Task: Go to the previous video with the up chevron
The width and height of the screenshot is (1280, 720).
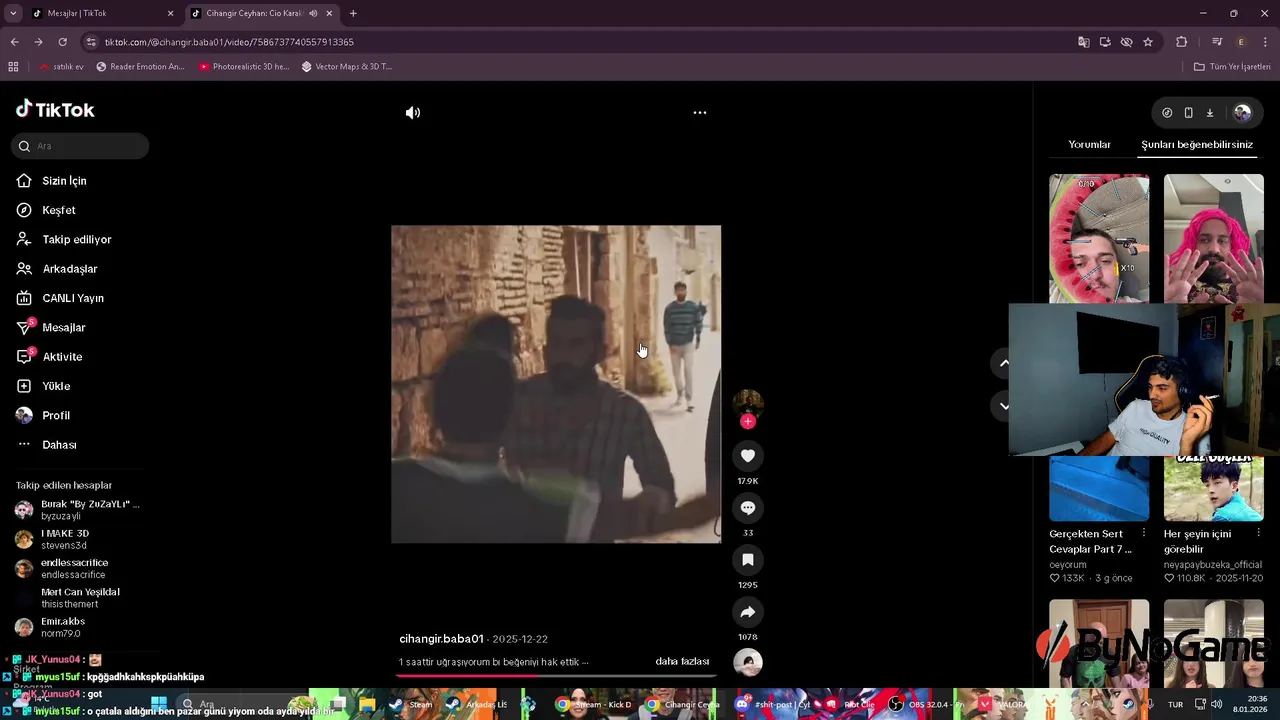Action: pyautogui.click(x=1004, y=363)
